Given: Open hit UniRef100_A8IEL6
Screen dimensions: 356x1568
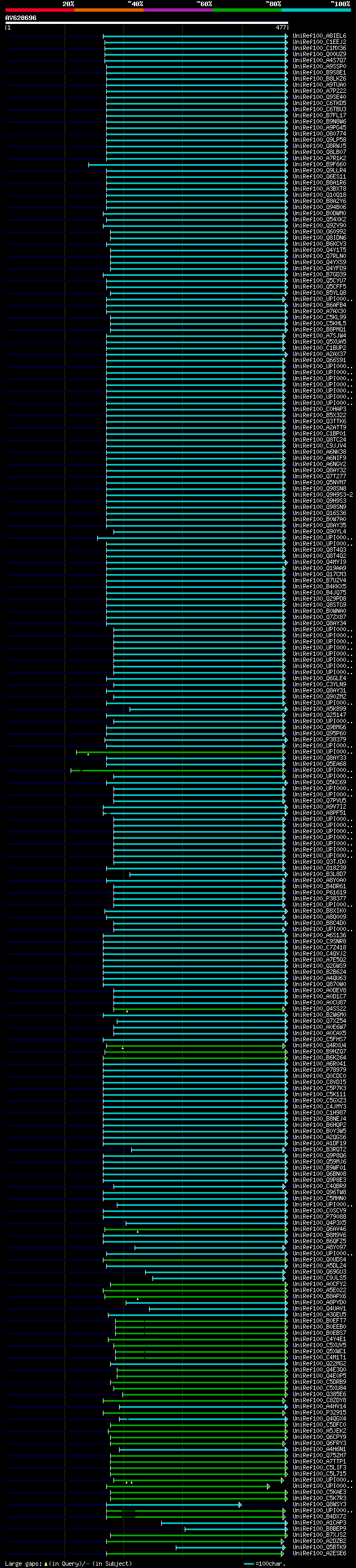Looking at the screenshot, I should point(319,36).
